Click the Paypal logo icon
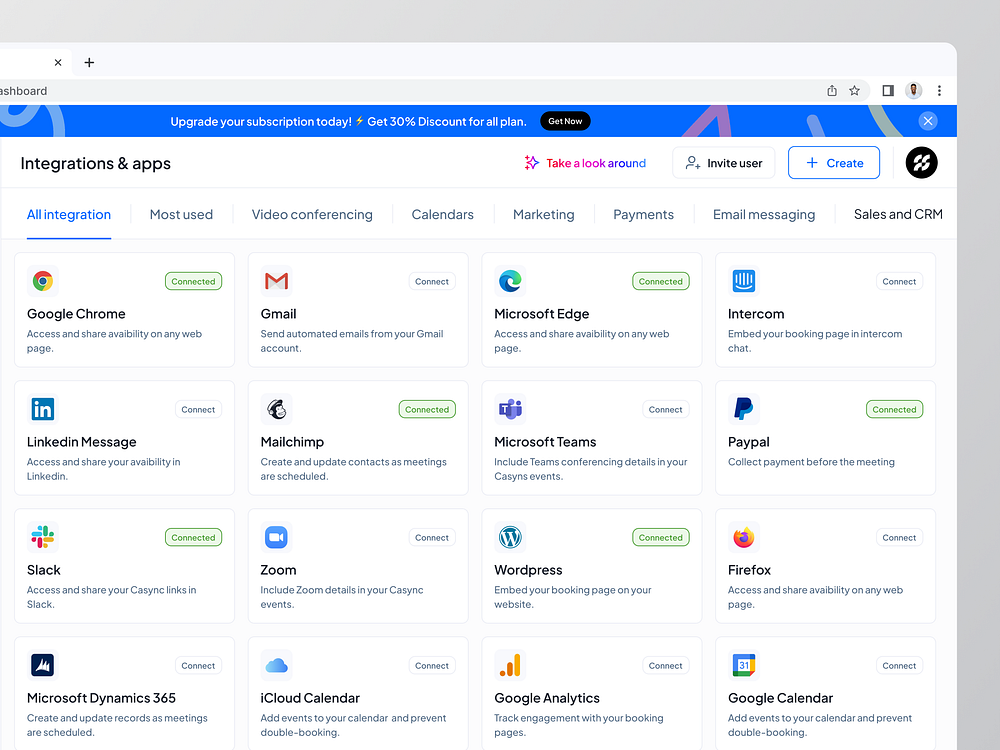This screenshot has height=750, width=1000. (743, 409)
